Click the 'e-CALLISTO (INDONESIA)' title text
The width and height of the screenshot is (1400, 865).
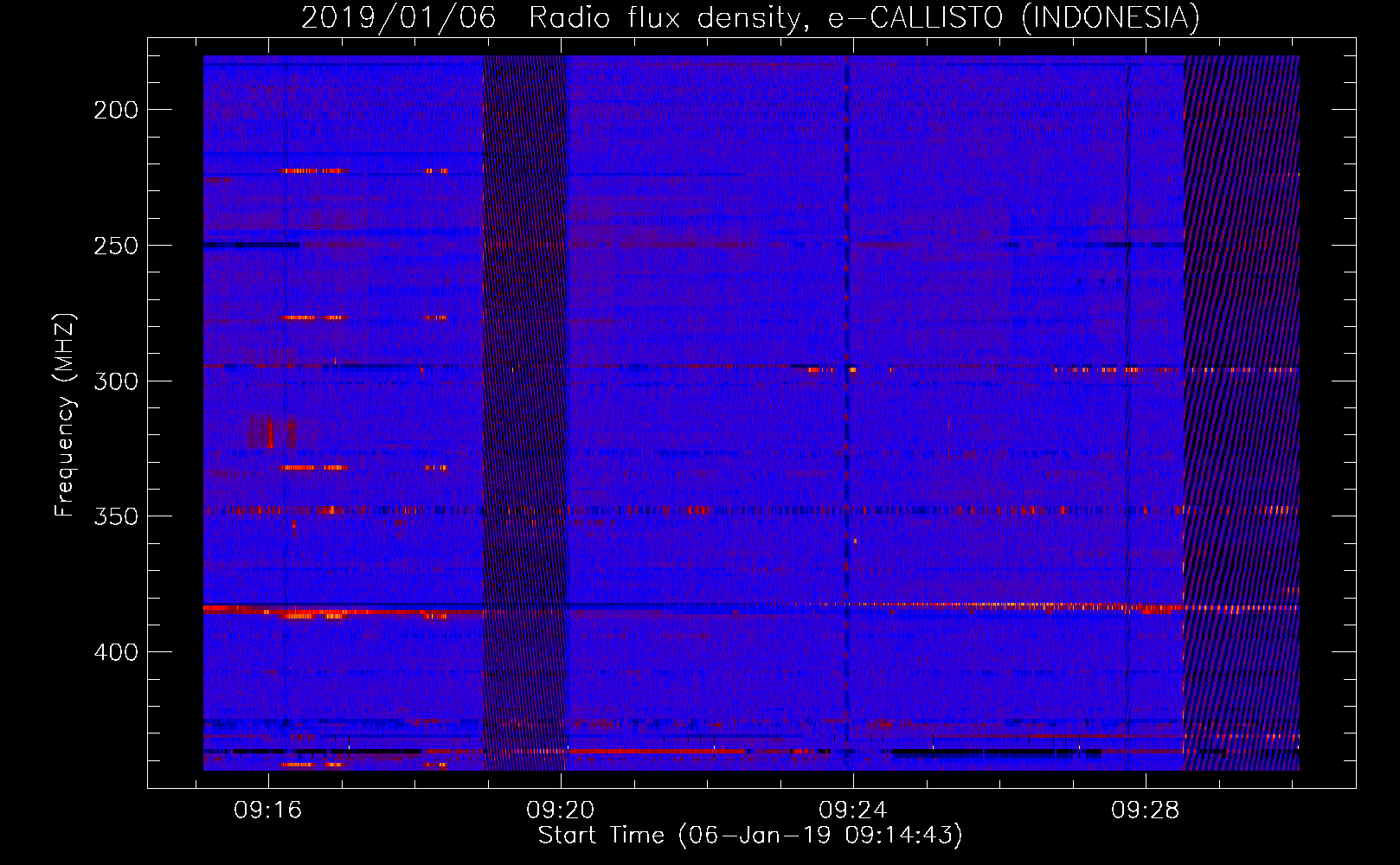click(x=1014, y=18)
